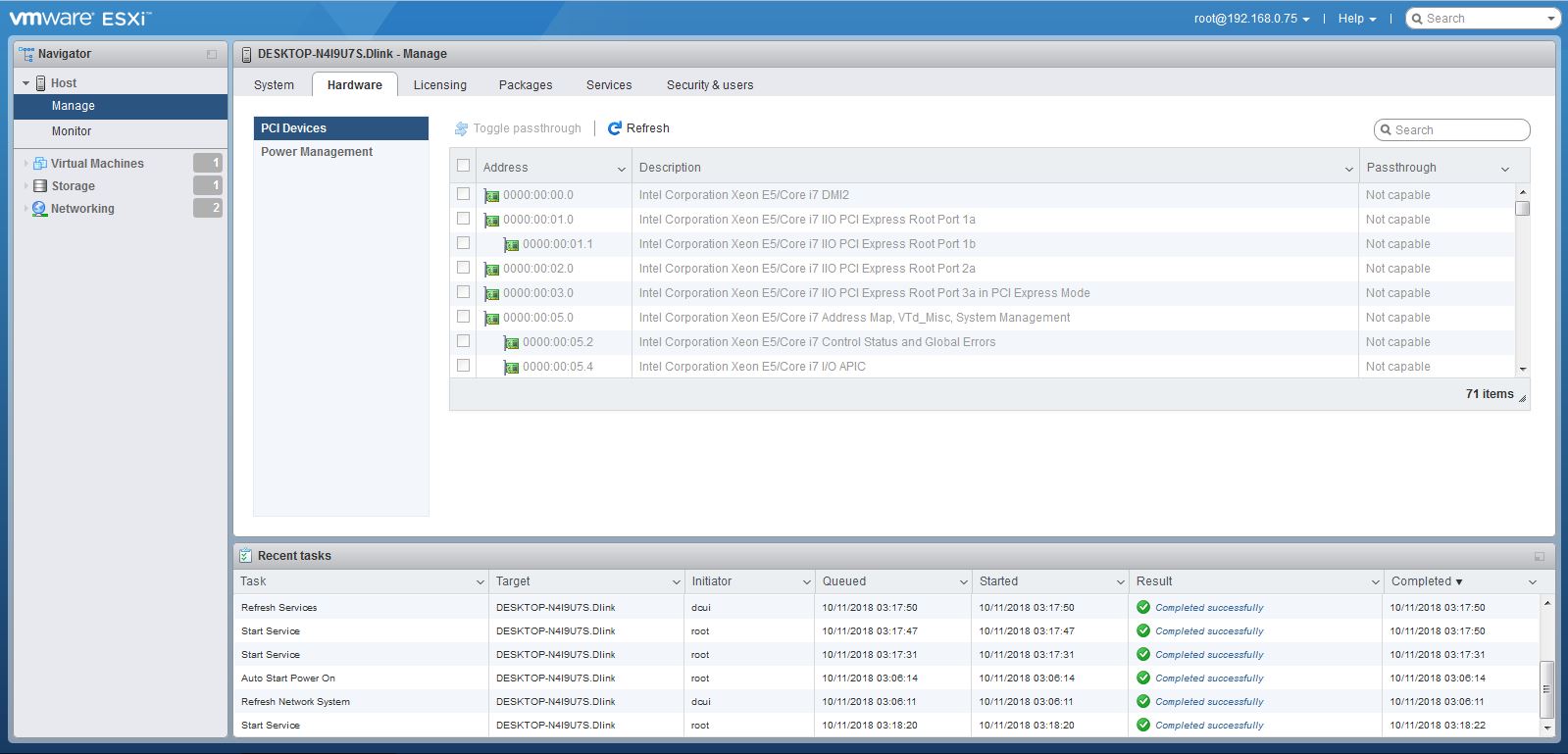Viewport: 1568px width, 754px height.
Task: Switch to the Licensing tab
Action: coord(440,85)
